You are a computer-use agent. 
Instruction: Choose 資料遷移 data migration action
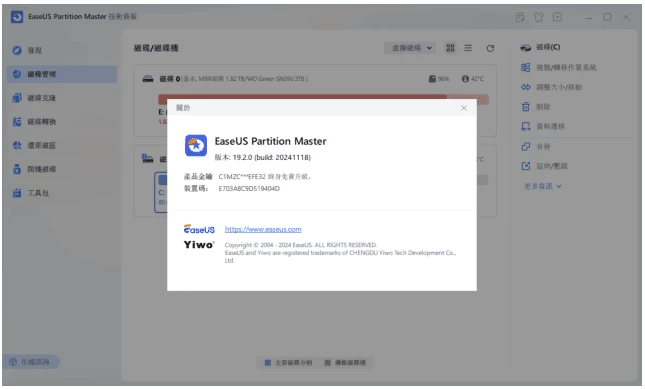[x=543, y=126]
